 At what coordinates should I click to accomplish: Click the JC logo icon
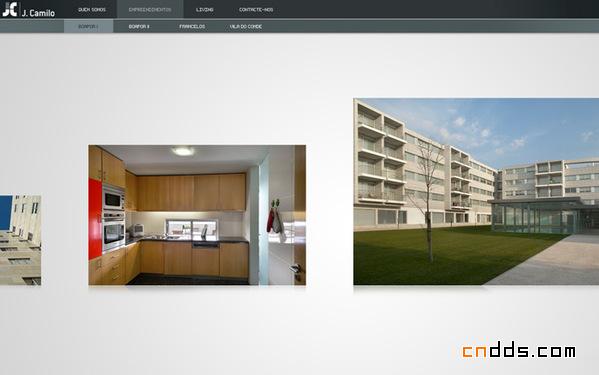click(10, 10)
